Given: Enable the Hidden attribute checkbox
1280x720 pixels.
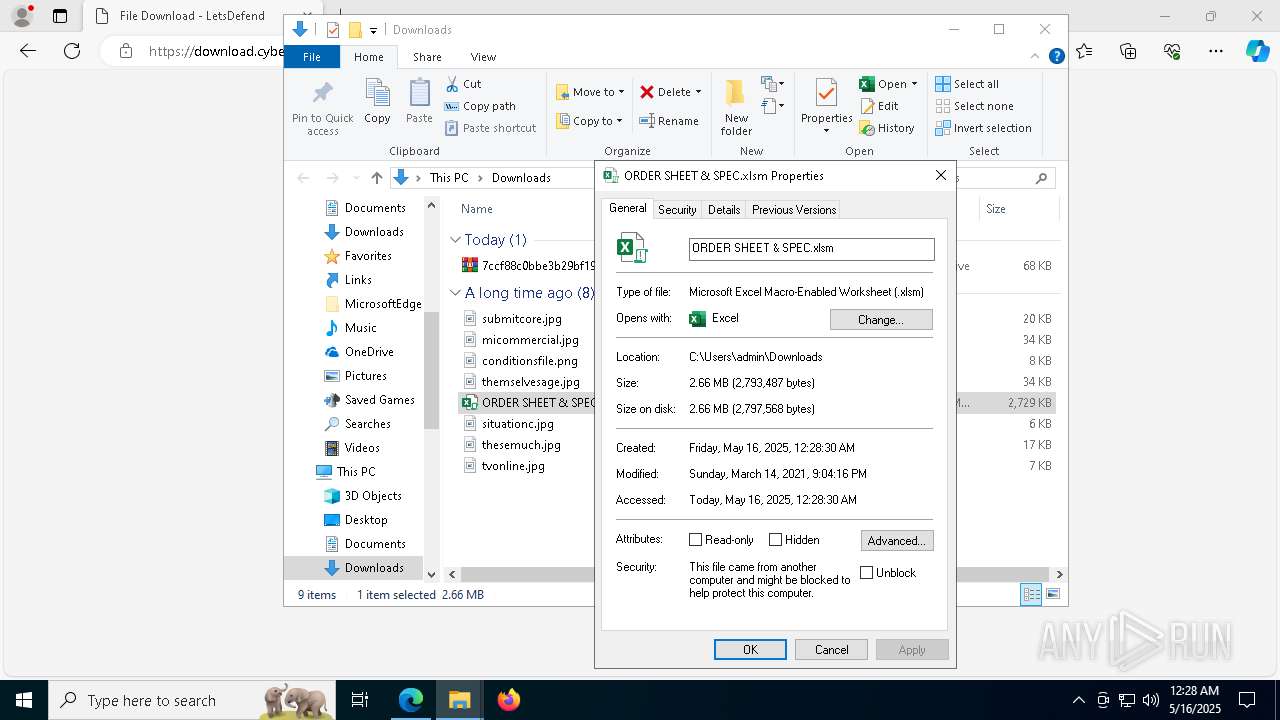Looking at the screenshot, I should click(x=775, y=540).
